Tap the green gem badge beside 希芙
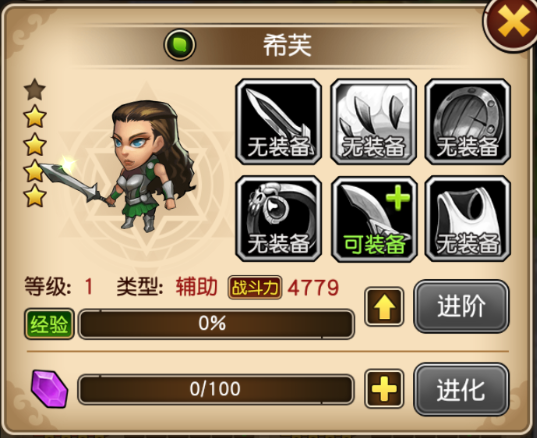Viewport: 537px width, 438px height. (x=180, y=45)
